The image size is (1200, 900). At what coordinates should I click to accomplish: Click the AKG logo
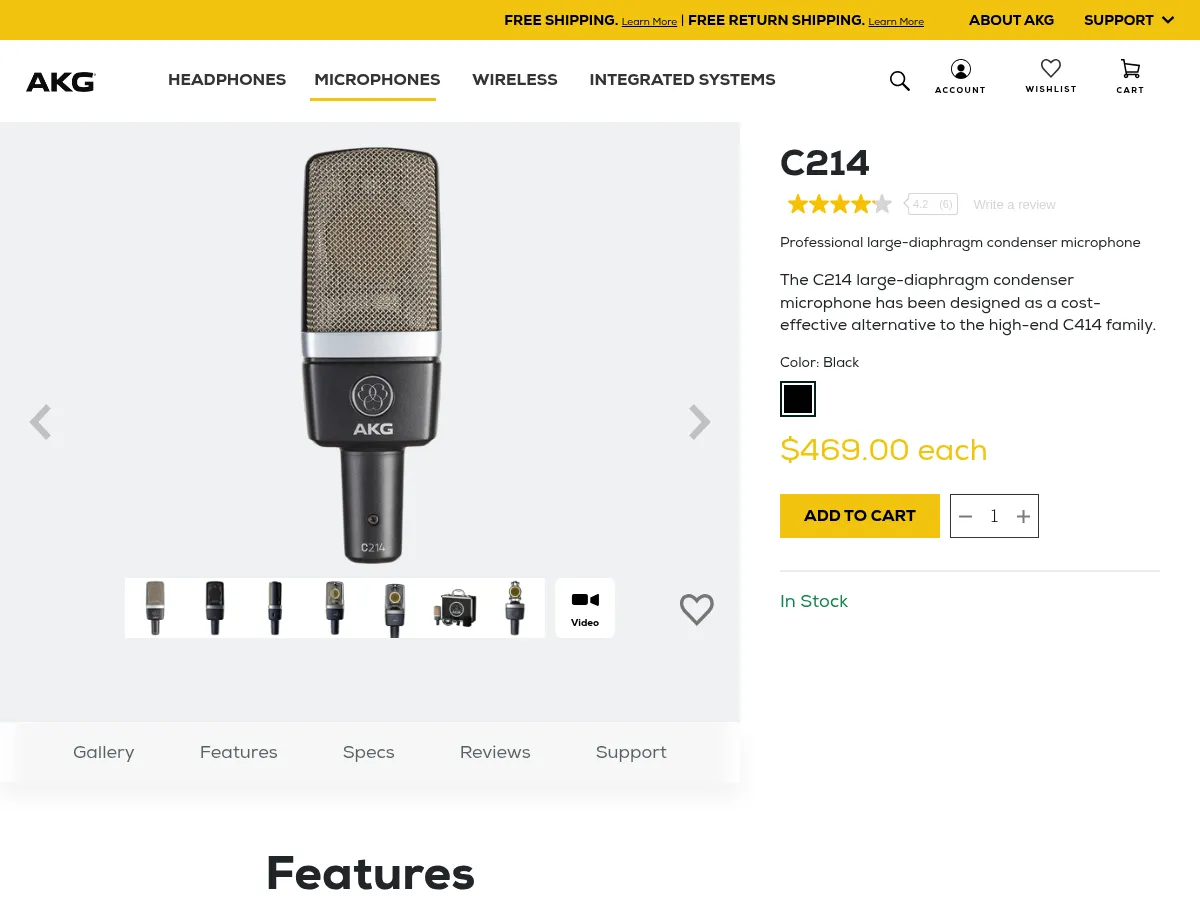coord(60,82)
